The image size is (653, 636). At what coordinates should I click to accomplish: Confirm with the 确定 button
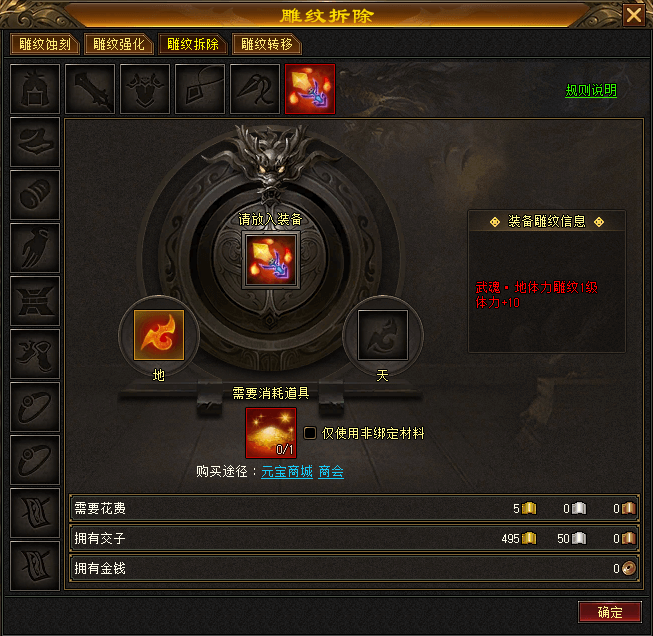click(x=610, y=612)
